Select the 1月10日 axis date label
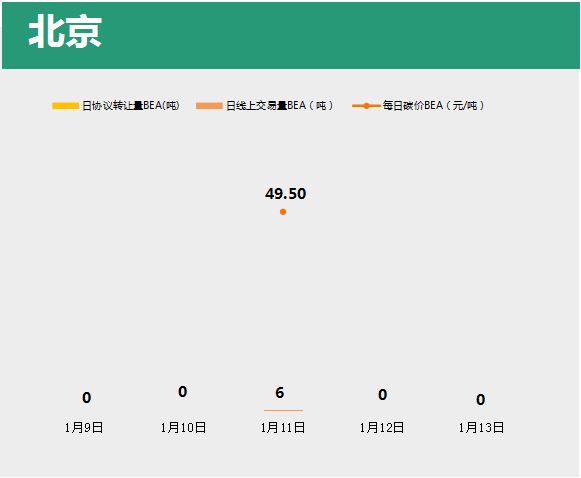 point(183,428)
